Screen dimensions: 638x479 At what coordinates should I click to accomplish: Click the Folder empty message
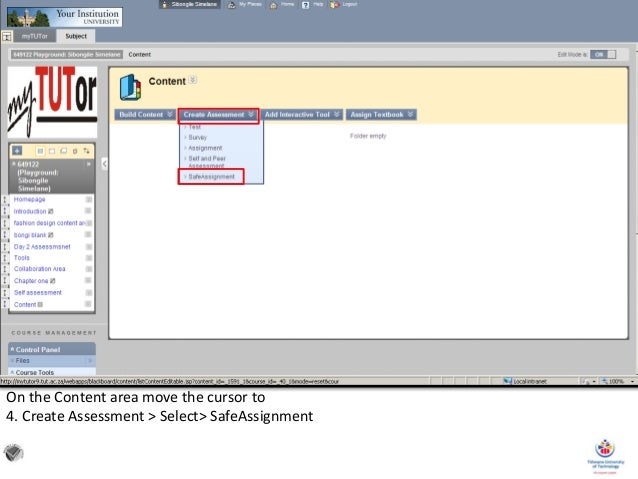368,136
